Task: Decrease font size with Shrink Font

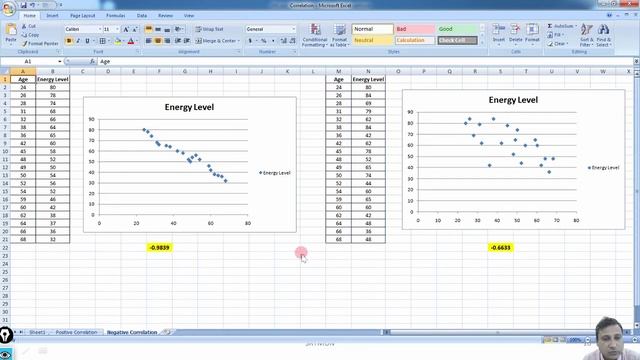Action: coord(135,29)
